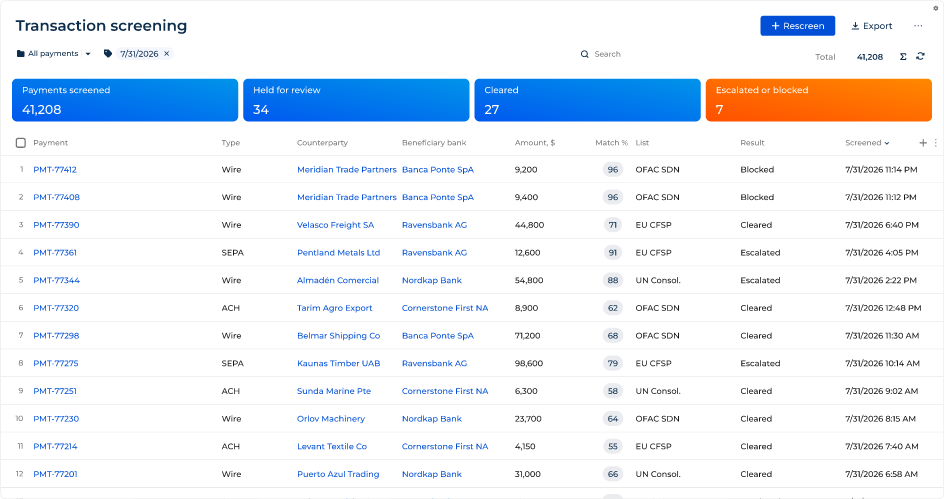Click the settings gear in the corner

[x=936, y=8]
